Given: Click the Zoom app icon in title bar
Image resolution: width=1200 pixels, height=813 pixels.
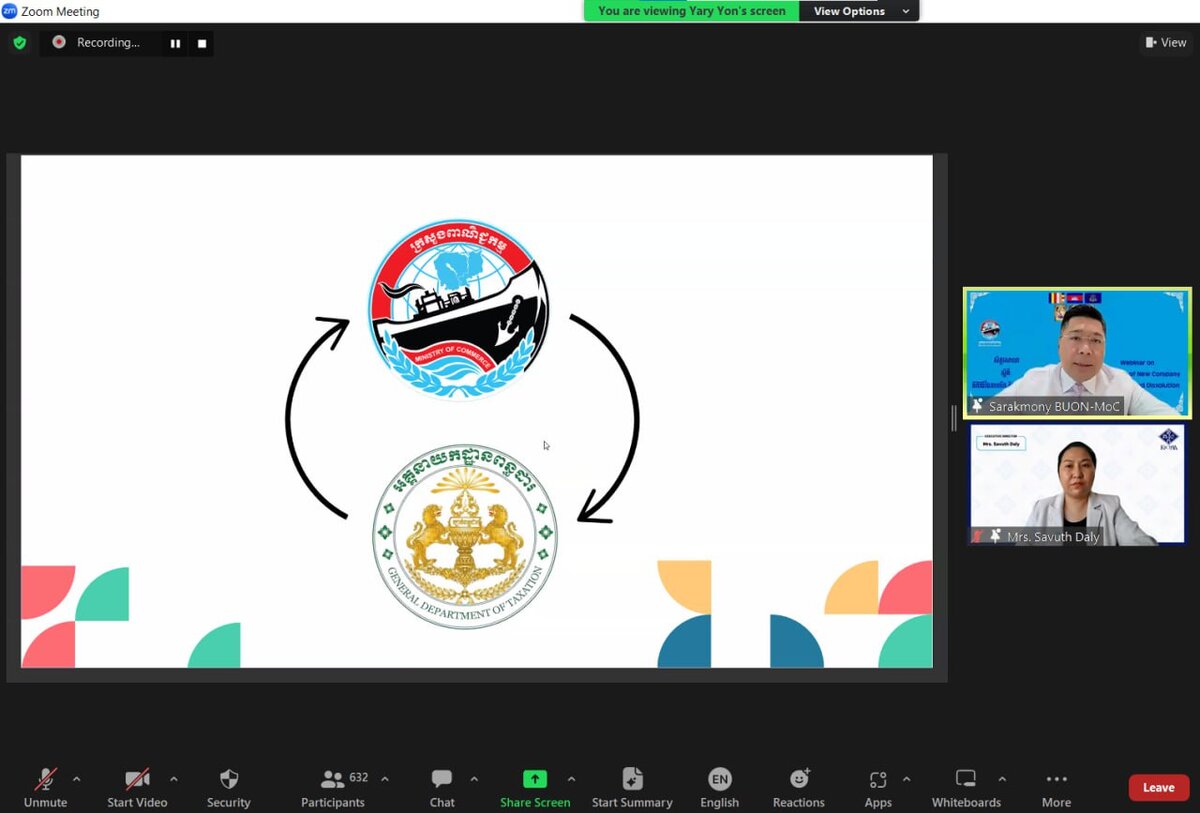Looking at the screenshot, I should pyautogui.click(x=10, y=11).
